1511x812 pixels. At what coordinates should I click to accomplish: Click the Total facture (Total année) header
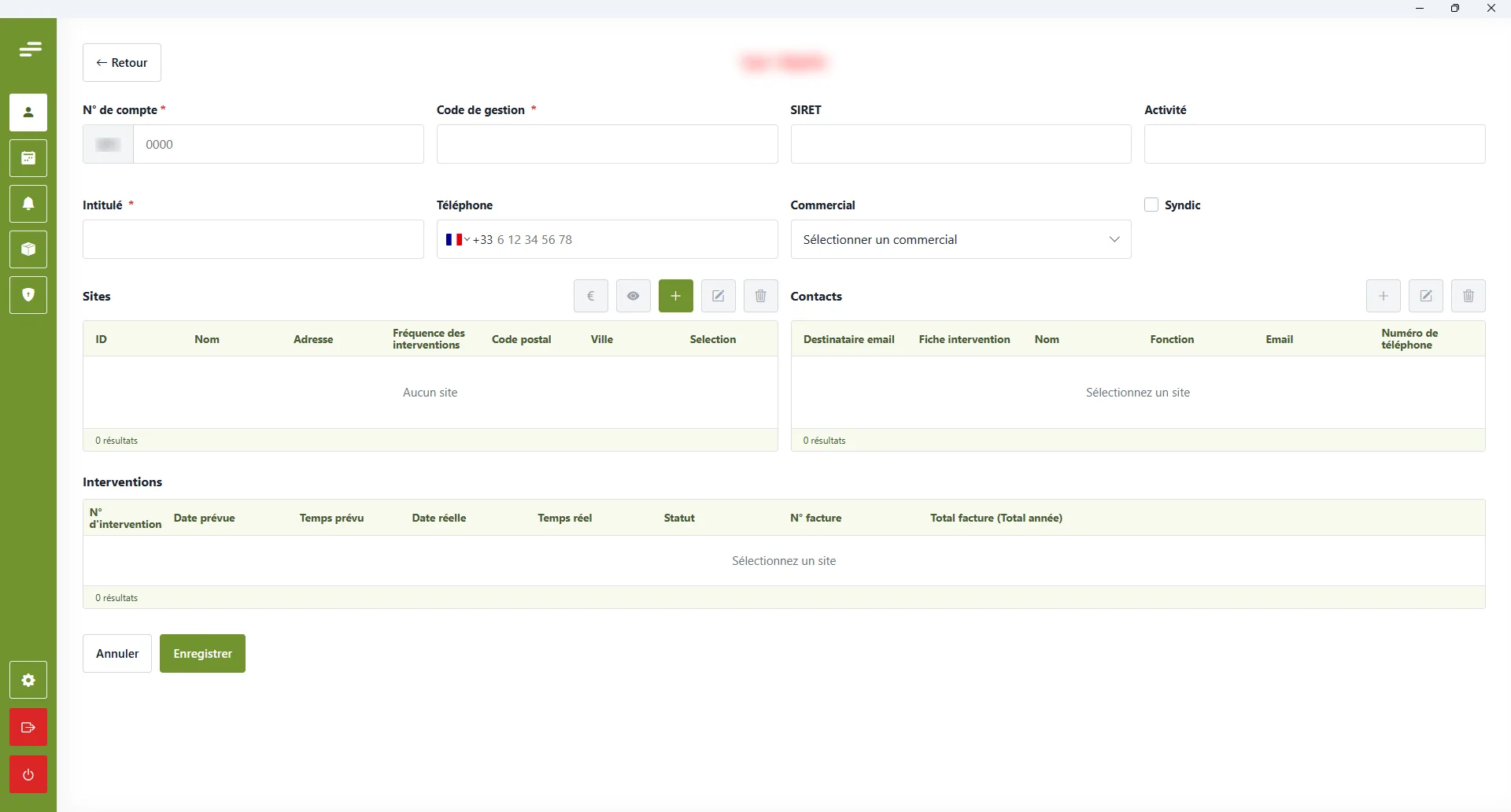996,518
